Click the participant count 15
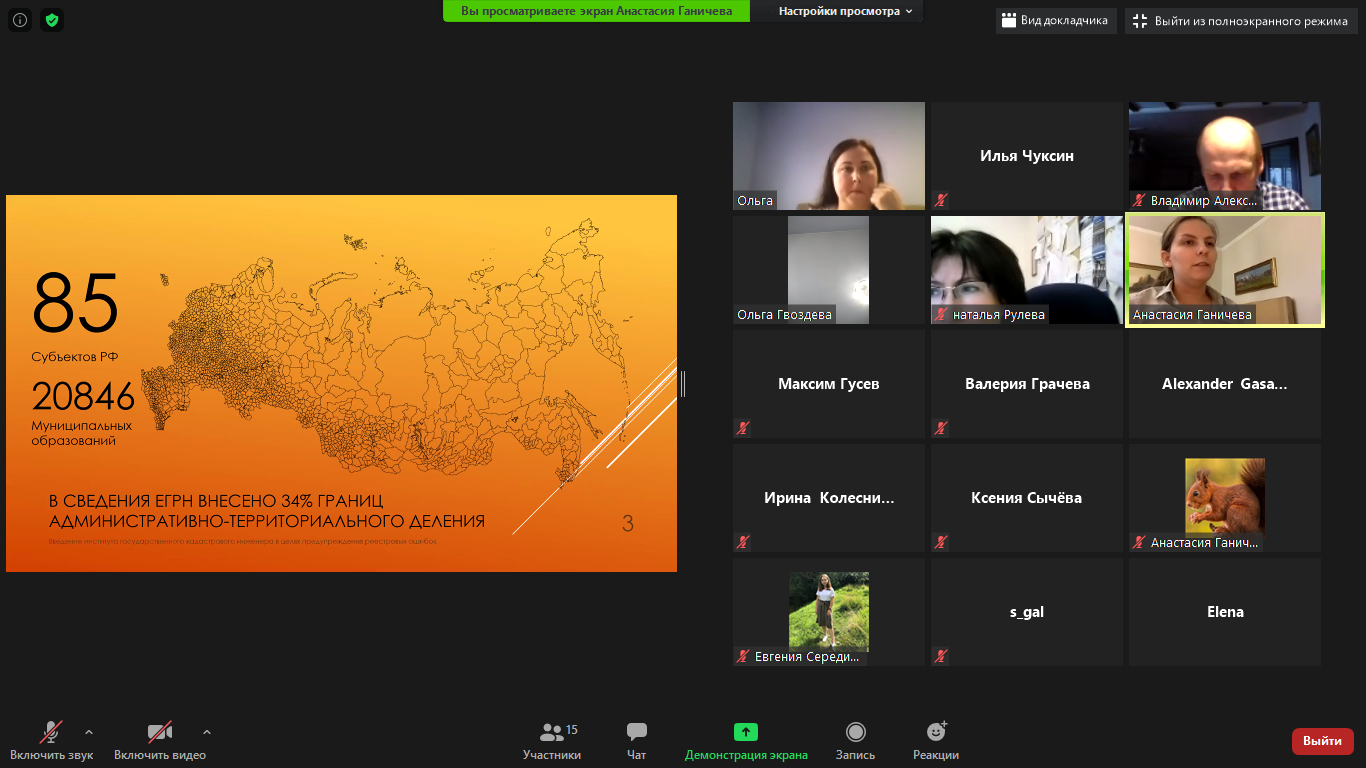 click(572, 730)
